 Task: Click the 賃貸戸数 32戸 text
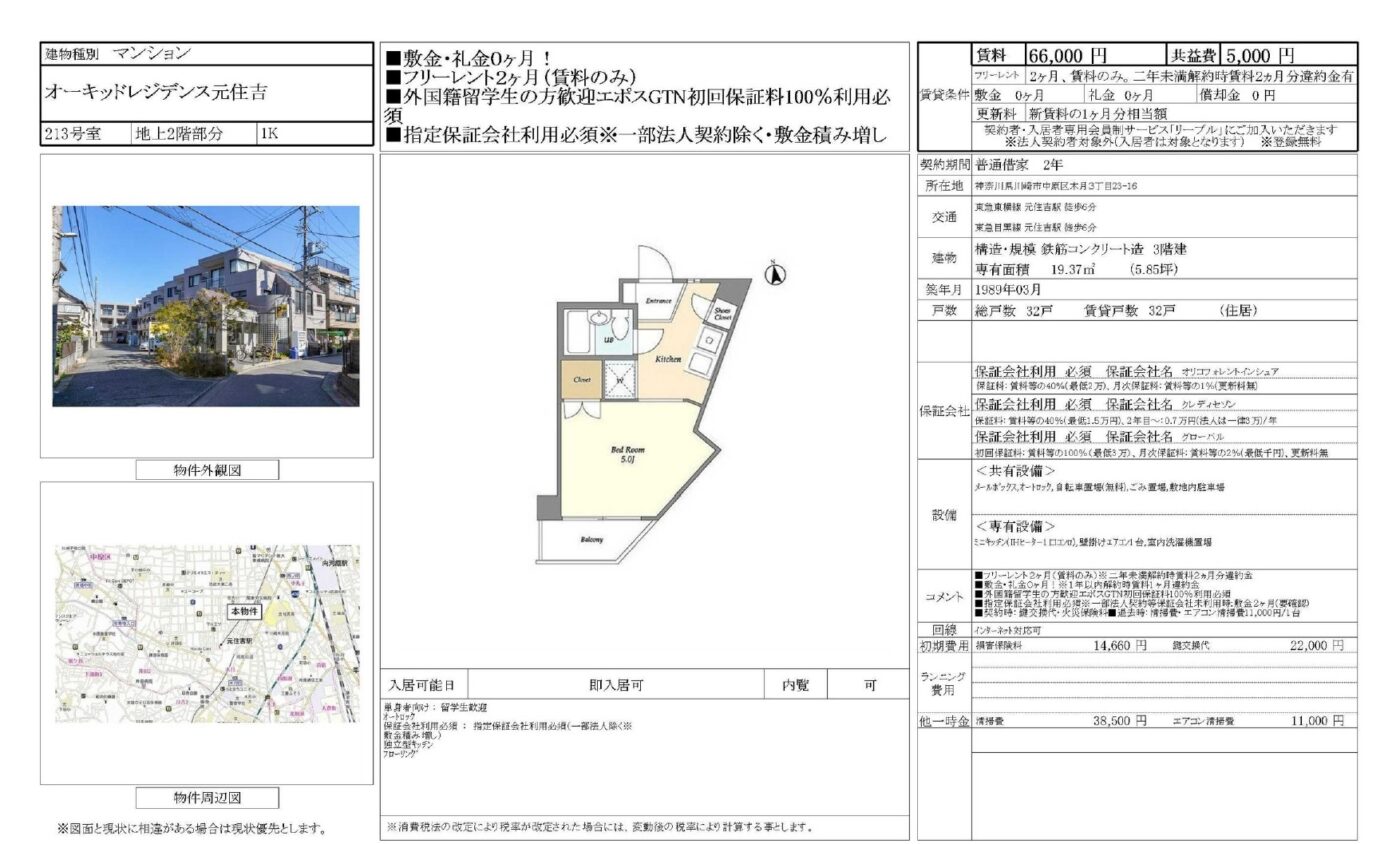click(x=1130, y=311)
